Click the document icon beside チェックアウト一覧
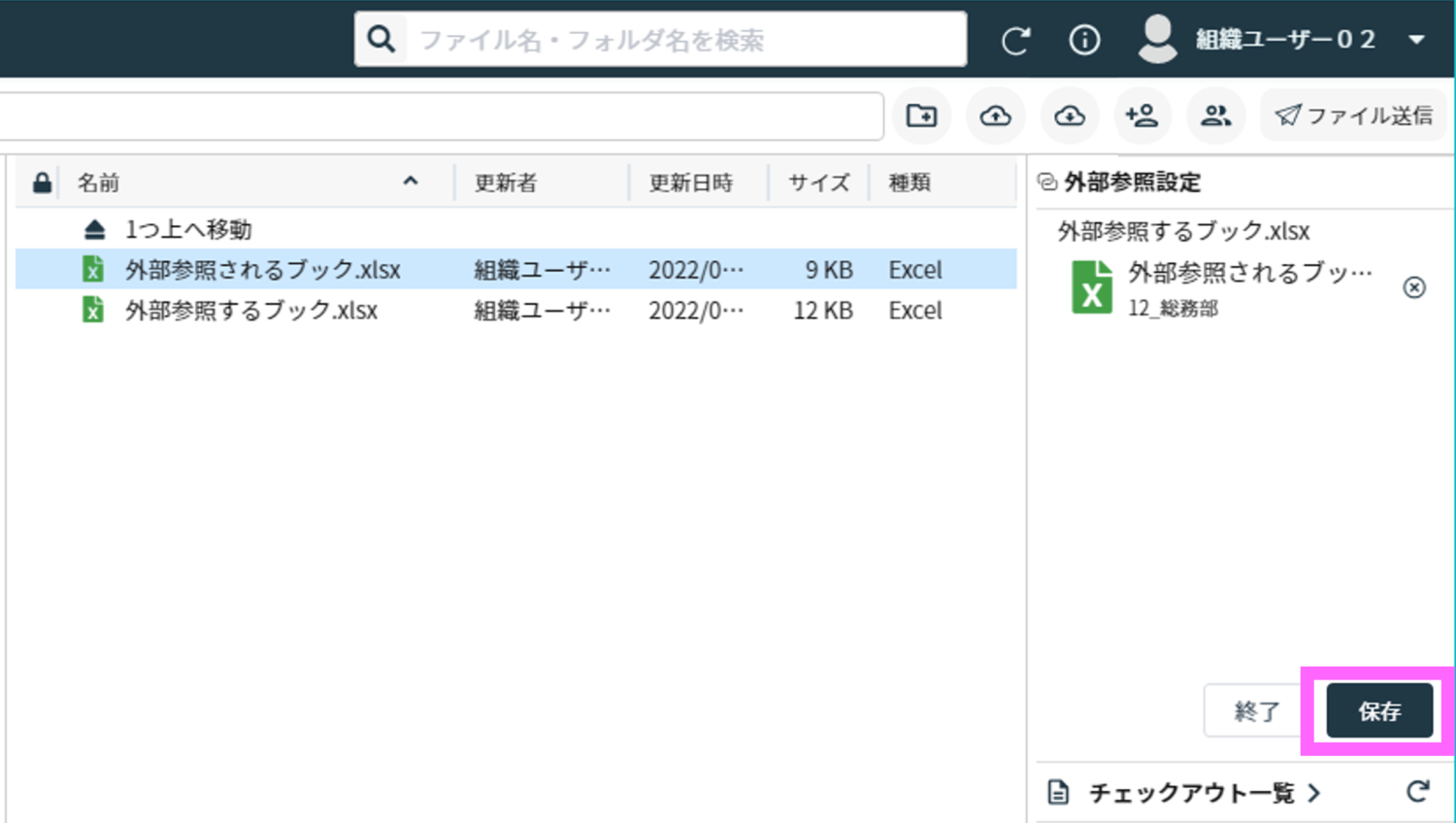 click(x=1059, y=793)
